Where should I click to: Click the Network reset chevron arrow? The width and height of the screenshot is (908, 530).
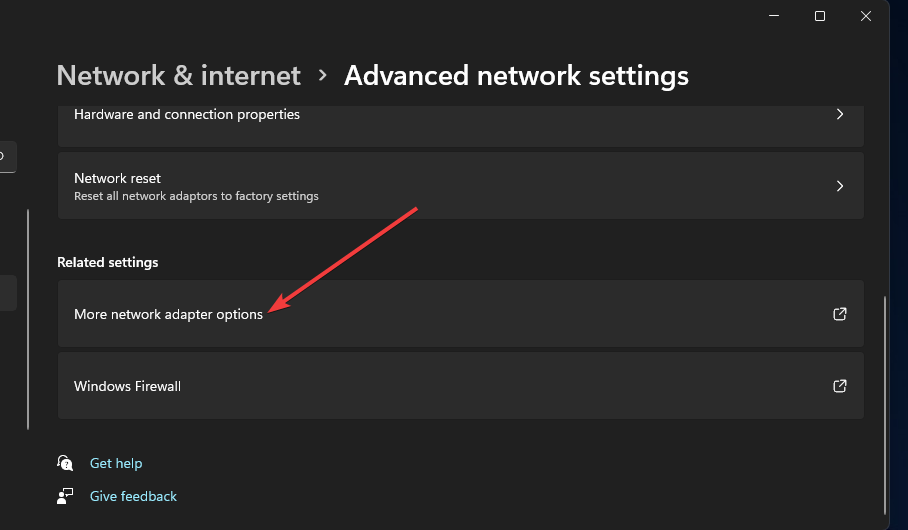[x=840, y=186]
